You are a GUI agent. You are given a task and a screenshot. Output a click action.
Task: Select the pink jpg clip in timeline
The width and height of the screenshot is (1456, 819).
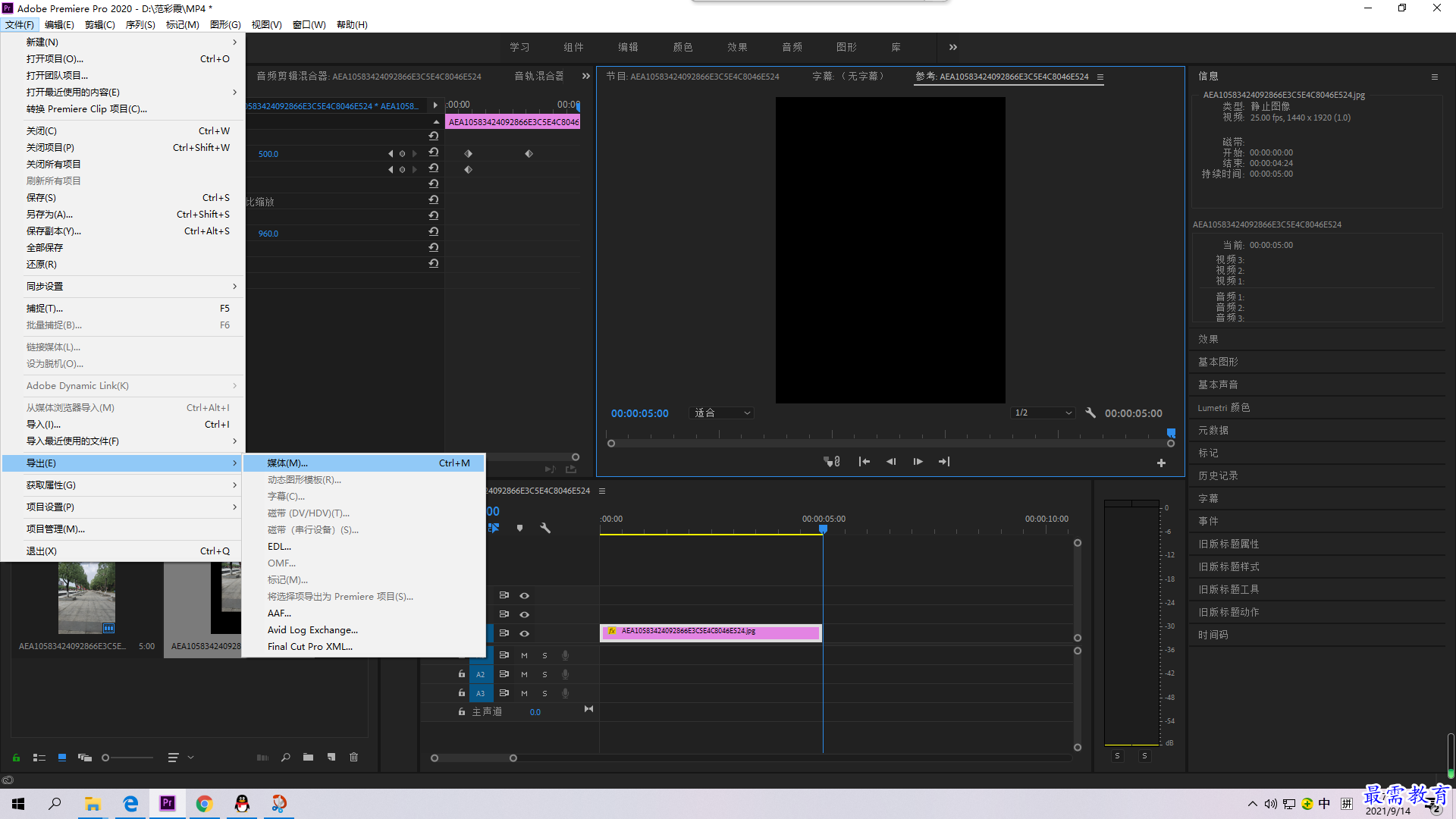711,632
